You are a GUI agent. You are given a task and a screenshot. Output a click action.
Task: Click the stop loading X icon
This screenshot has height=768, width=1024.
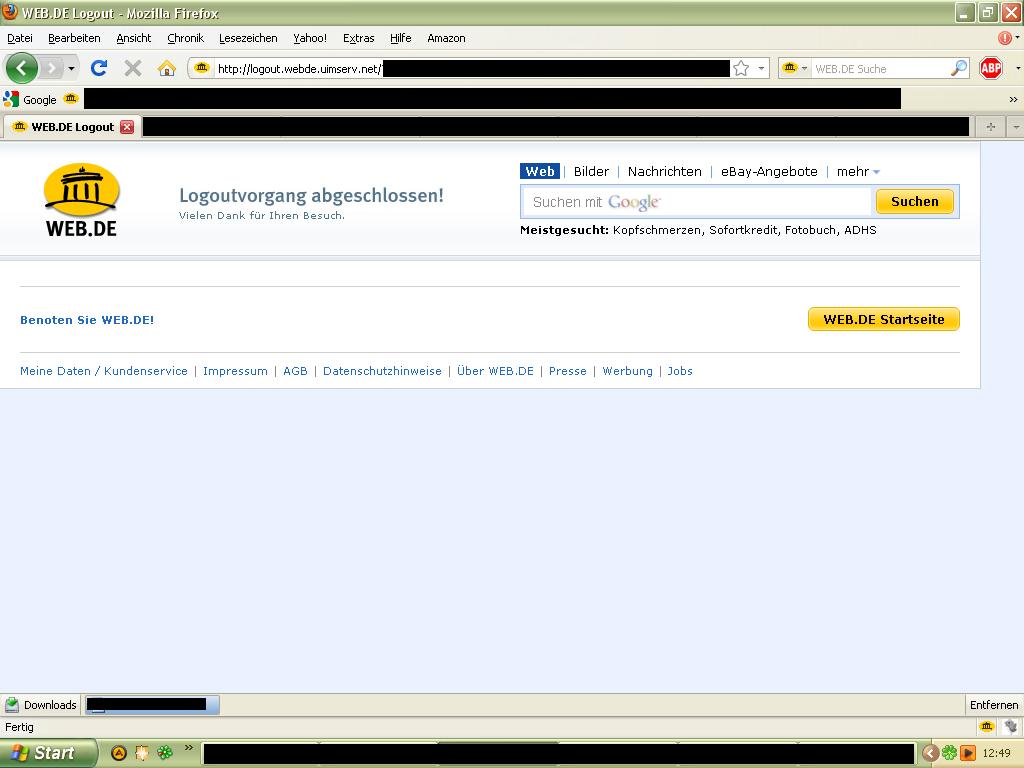133,68
